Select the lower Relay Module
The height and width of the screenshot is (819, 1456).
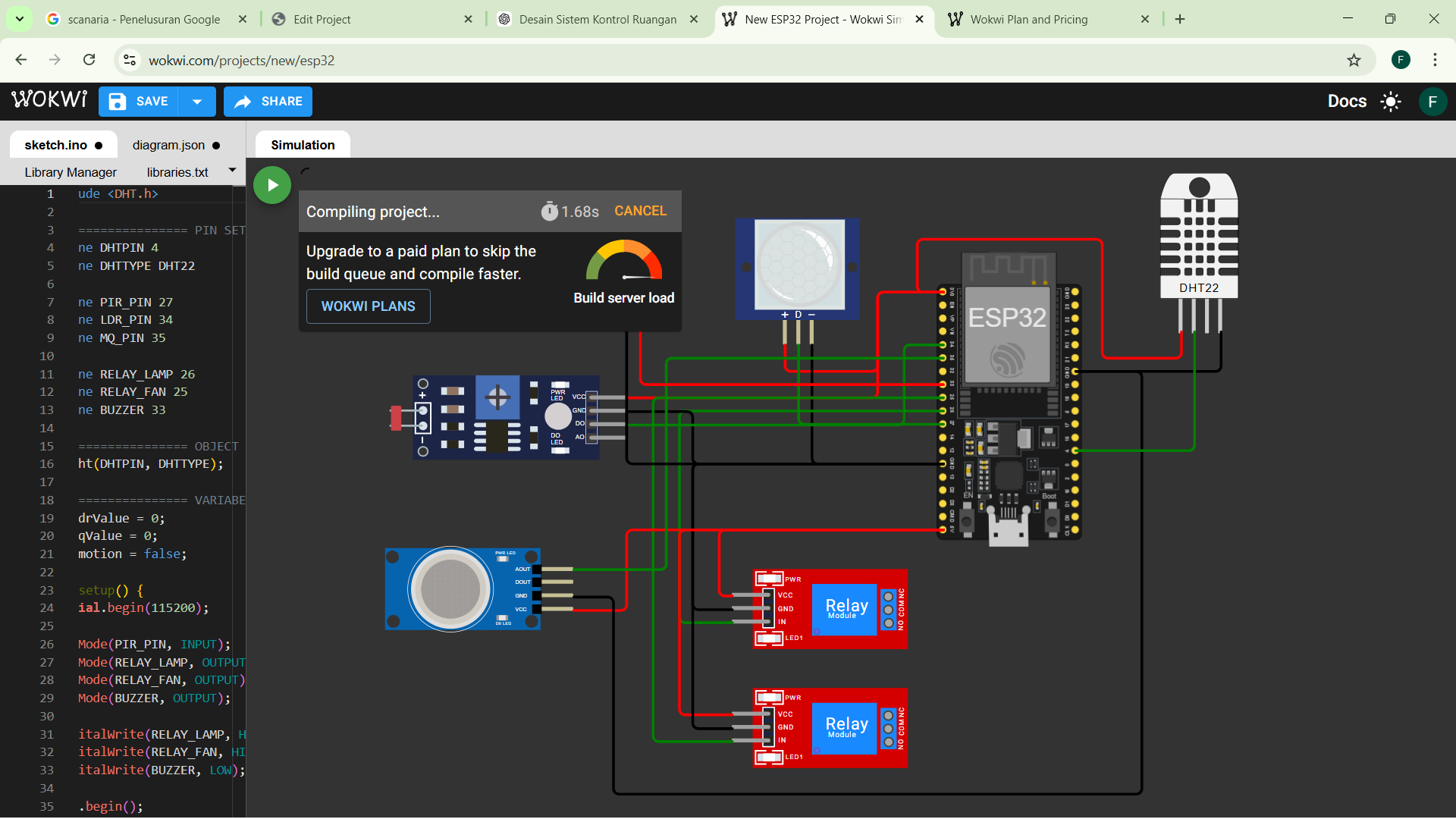coord(830,727)
